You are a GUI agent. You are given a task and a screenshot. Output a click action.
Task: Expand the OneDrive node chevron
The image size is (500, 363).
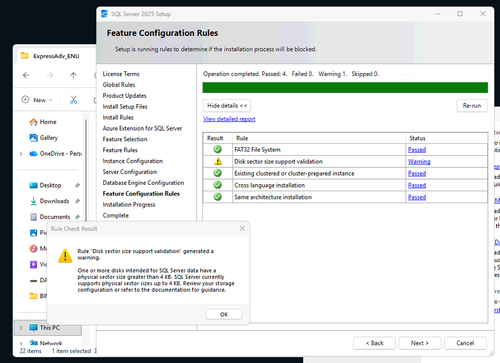tap(21, 154)
